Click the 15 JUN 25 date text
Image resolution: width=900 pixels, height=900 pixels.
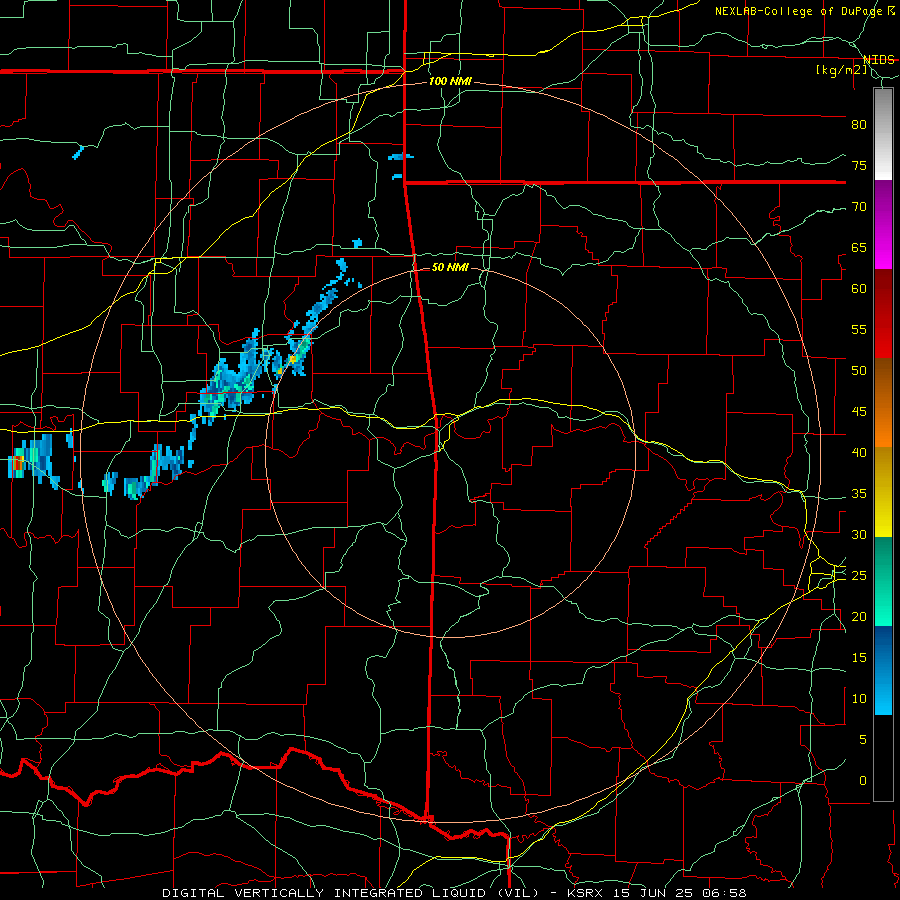(655, 893)
